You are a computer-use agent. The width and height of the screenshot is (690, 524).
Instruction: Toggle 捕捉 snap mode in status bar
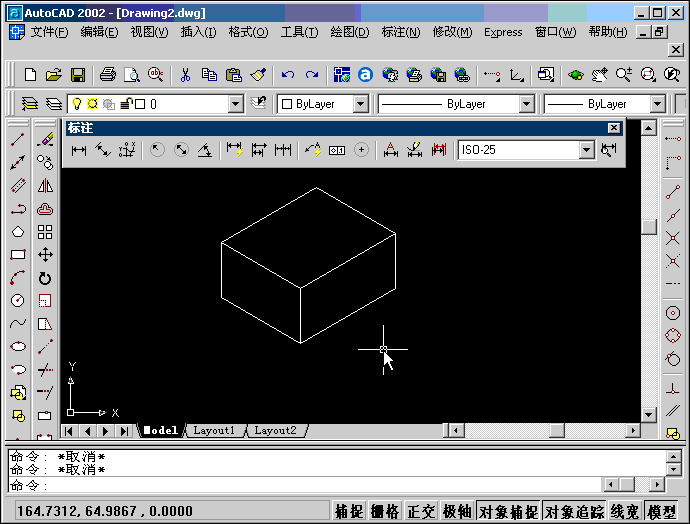(x=349, y=512)
